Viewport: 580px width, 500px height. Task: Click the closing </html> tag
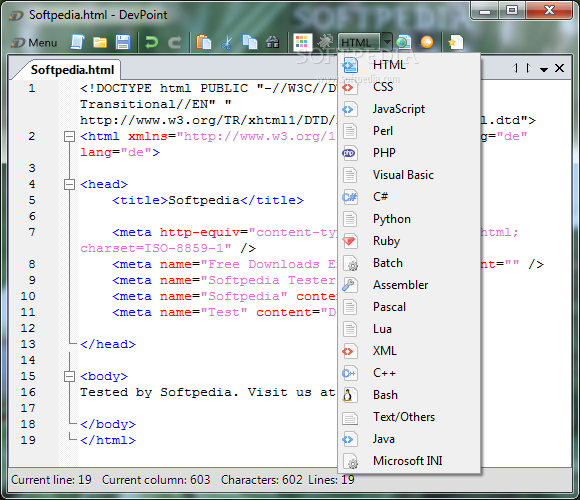(108, 440)
